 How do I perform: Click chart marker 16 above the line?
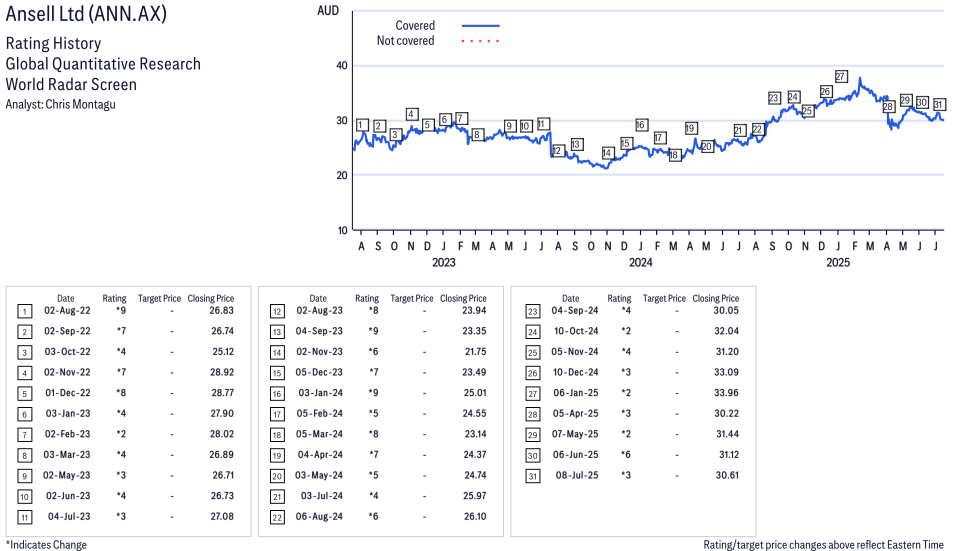coord(640,125)
